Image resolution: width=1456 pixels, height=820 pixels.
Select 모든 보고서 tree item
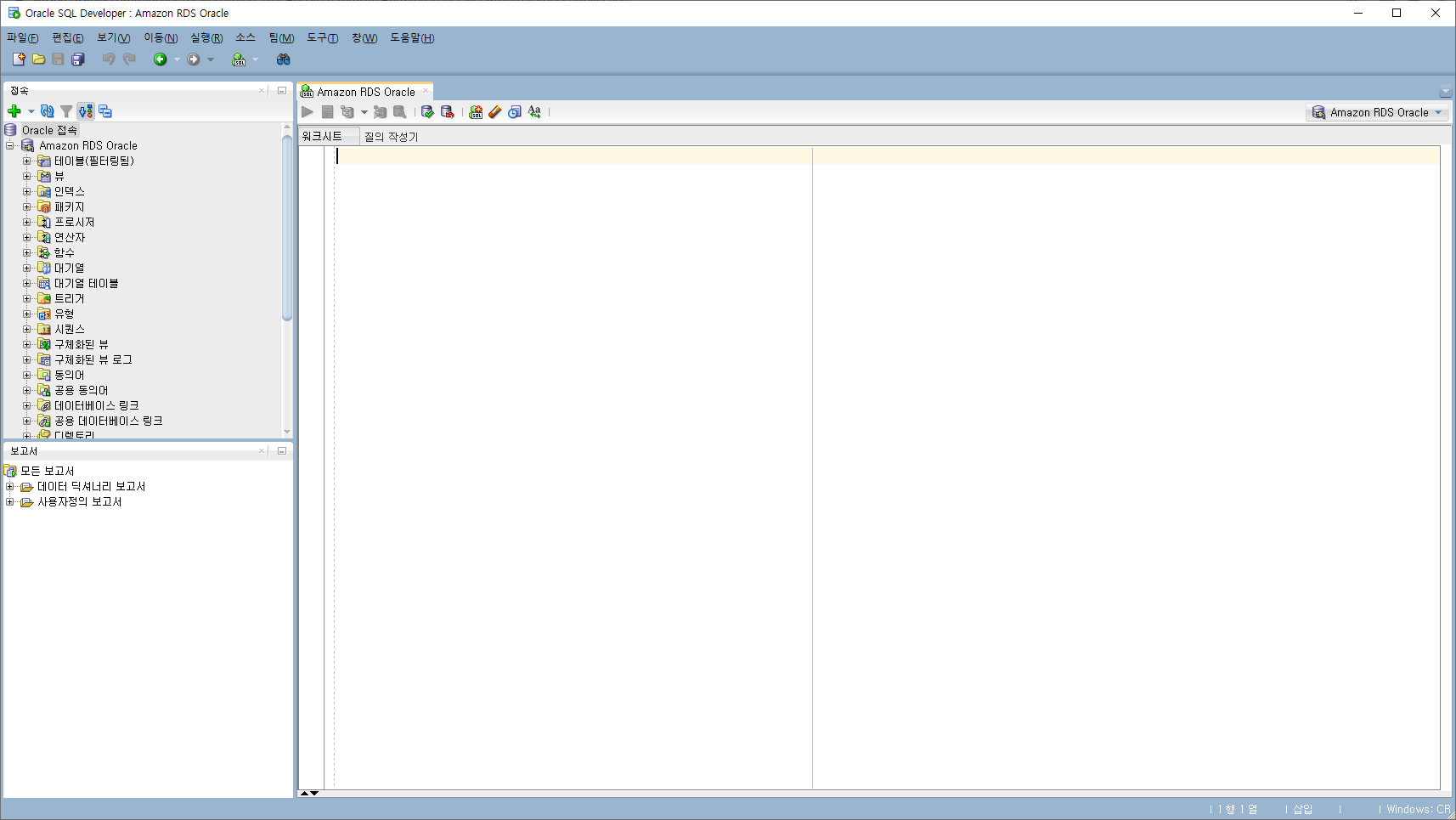(x=48, y=472)
